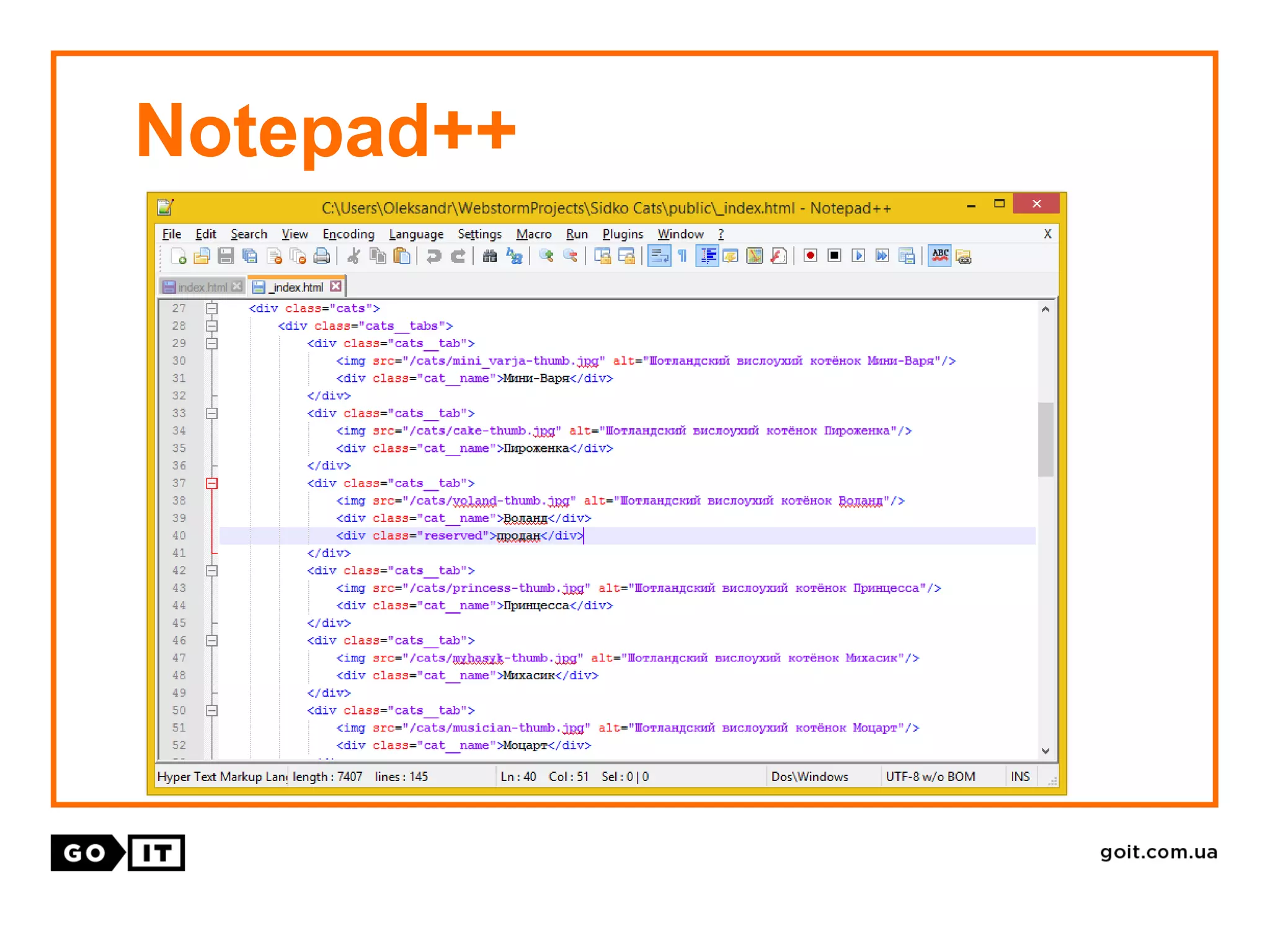Open the ? help menu
1270x952 pixels.
(x=721, y=234)
